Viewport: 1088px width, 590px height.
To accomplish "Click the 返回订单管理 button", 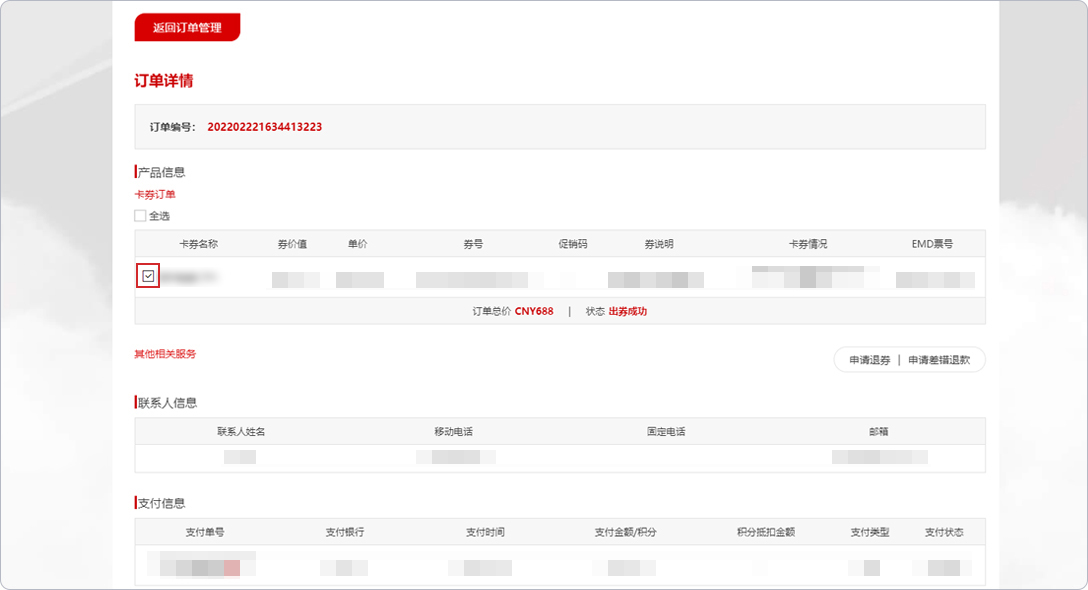I will click(187, 28).
